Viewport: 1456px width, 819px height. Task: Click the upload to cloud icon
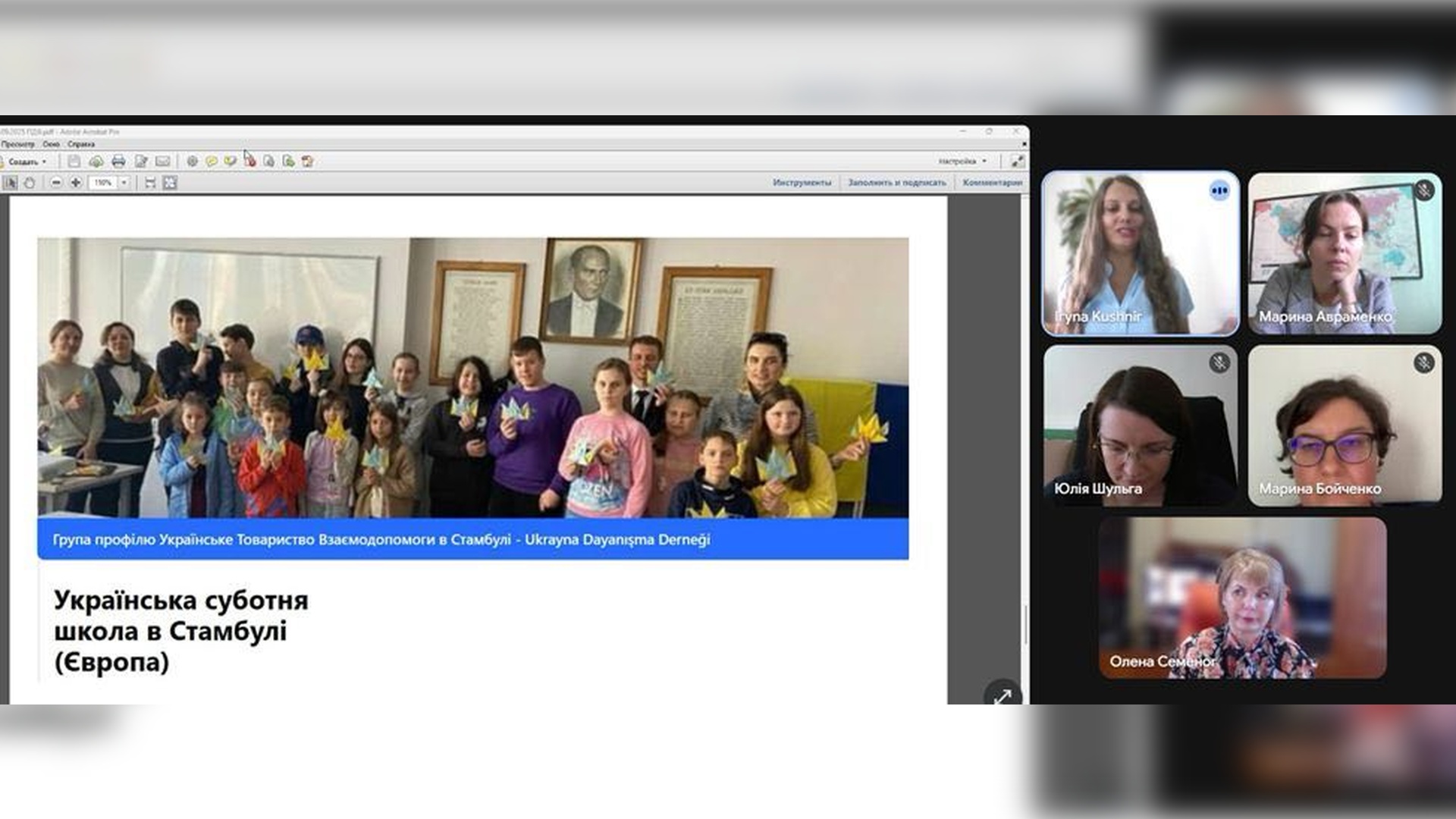[96, 161]
